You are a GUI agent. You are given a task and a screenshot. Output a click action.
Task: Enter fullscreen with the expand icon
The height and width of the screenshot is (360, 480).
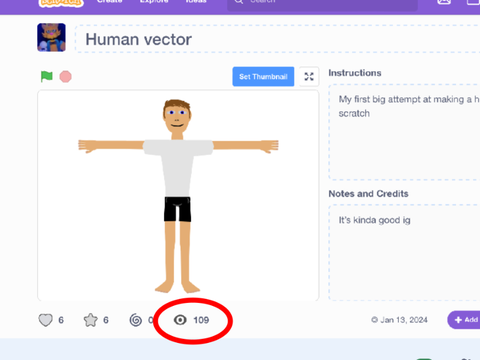(309, 77)
